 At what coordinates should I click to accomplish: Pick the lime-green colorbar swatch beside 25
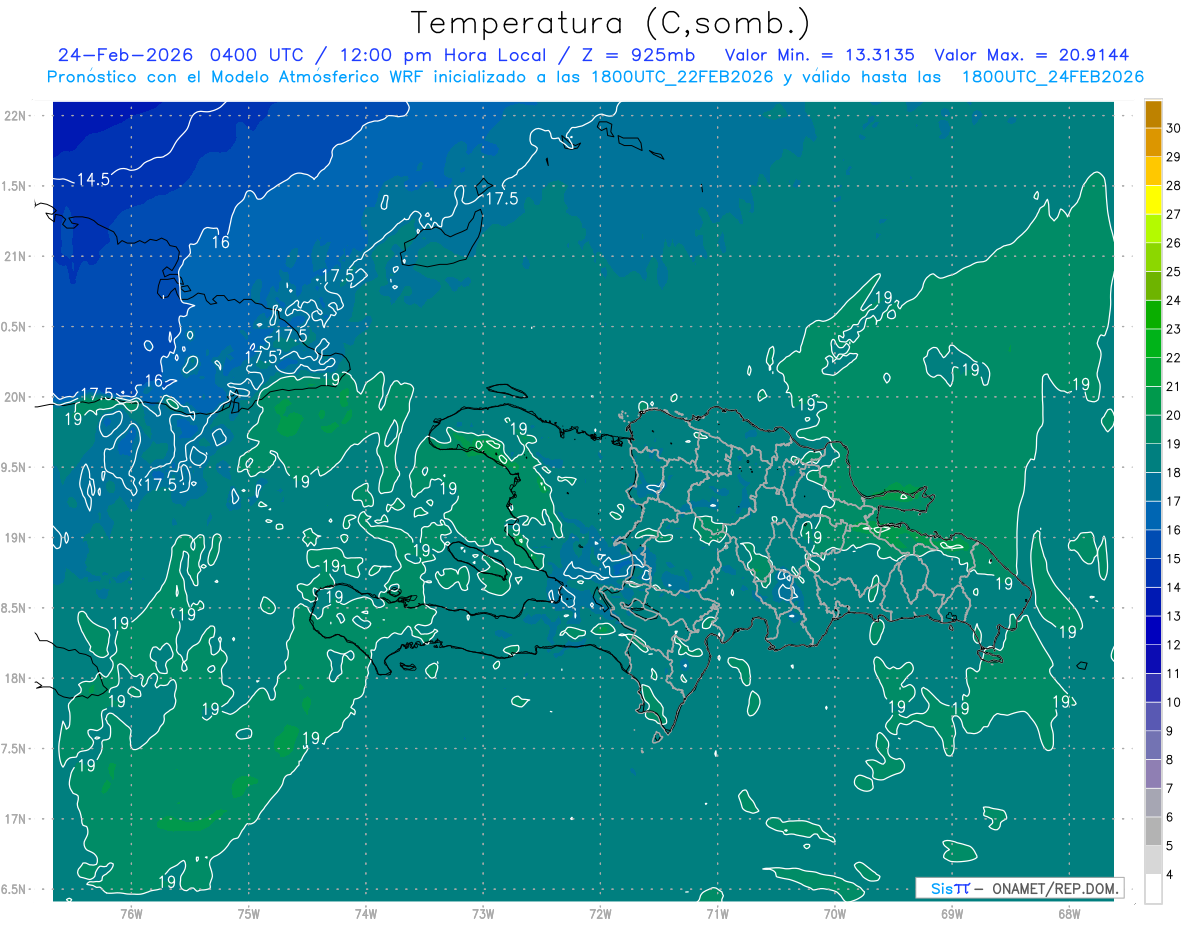point(1153,258)
